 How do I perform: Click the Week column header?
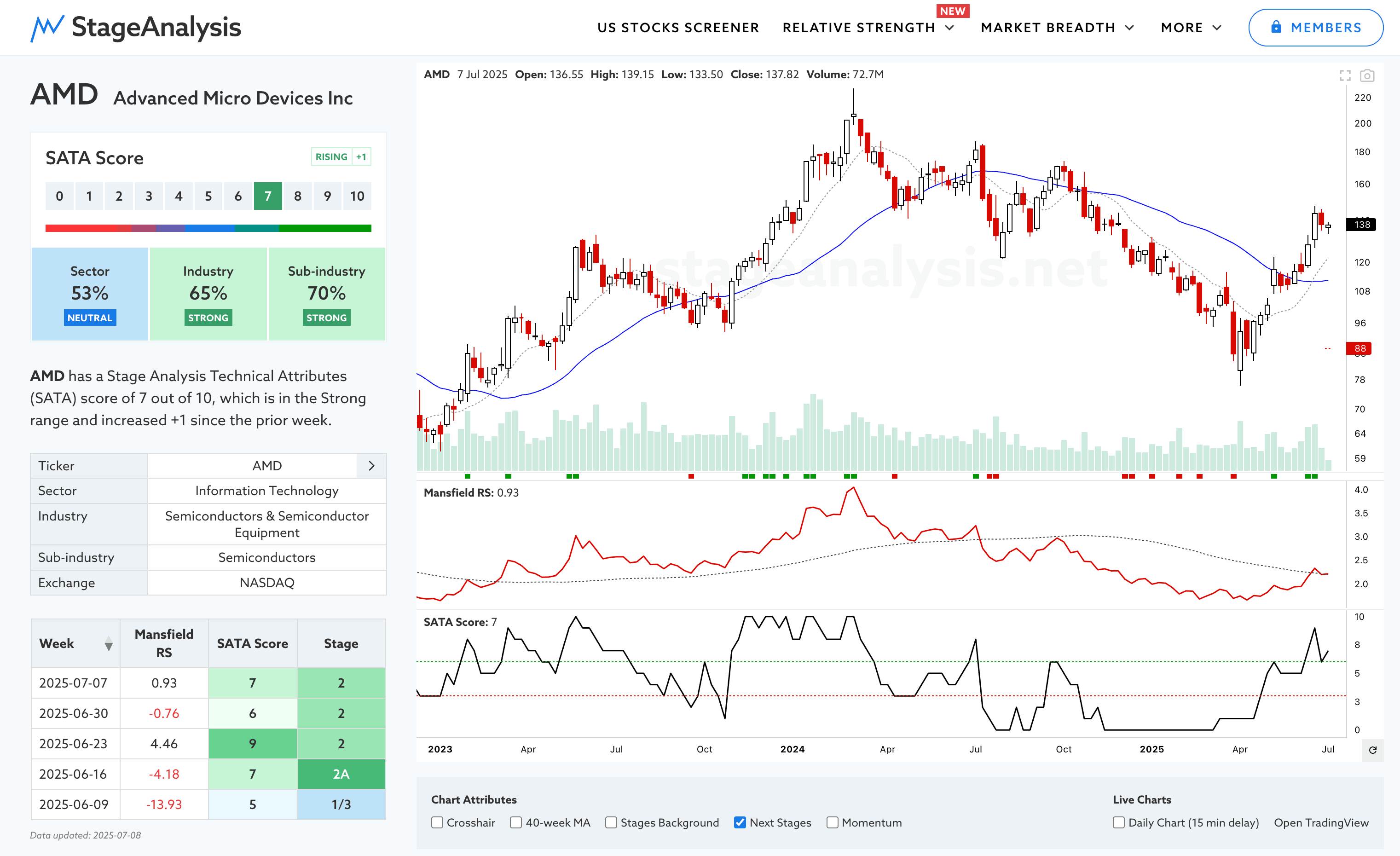pyautogui.click(x=75, y=643)
